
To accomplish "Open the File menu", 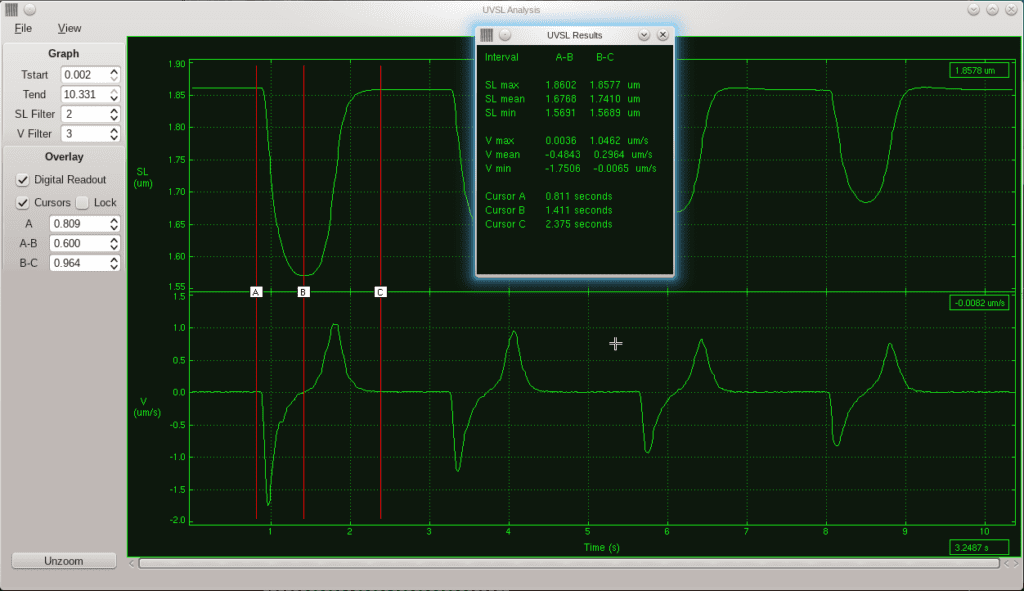I will (x=23, y=28).
